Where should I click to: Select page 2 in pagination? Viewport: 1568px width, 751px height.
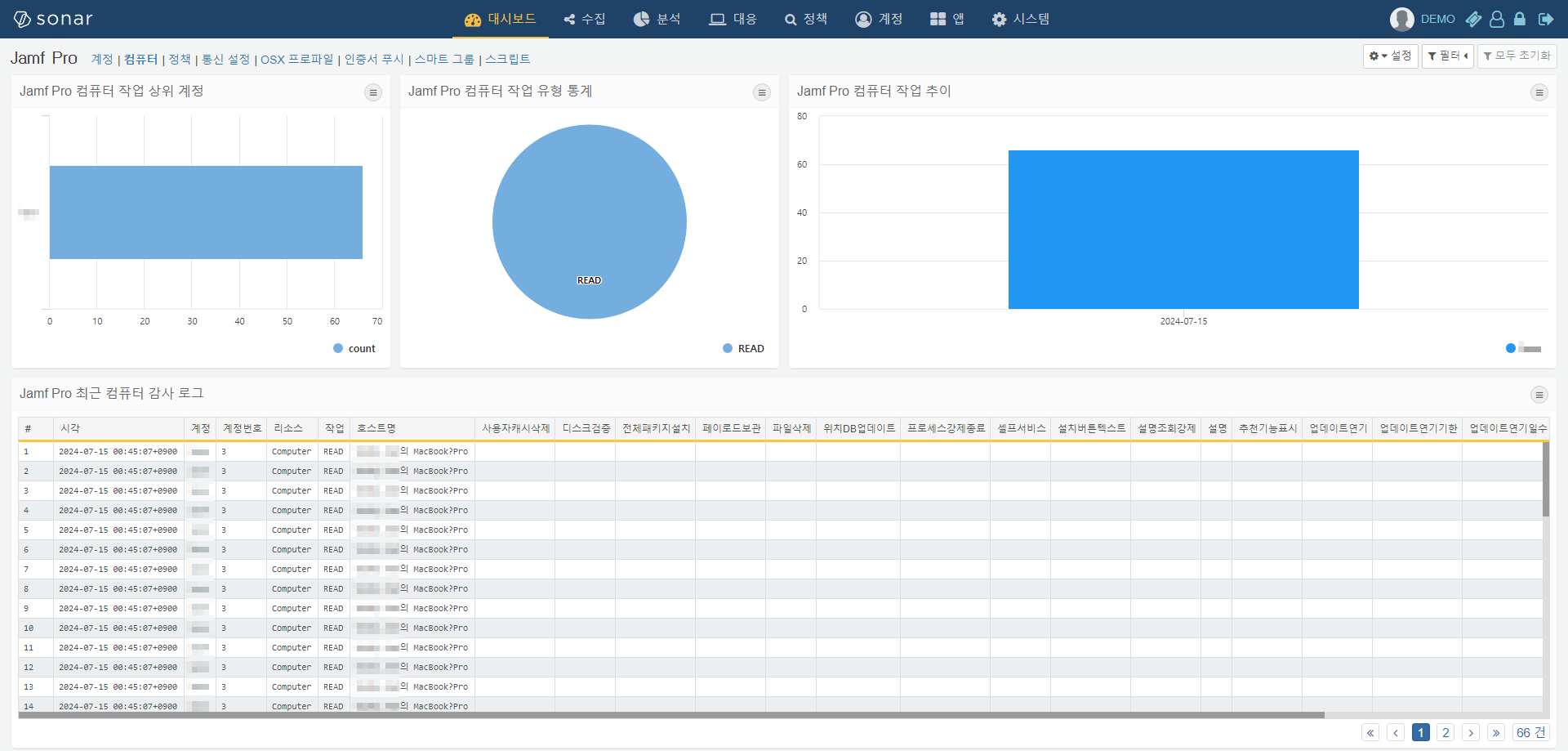click(x=1445, y=732)
